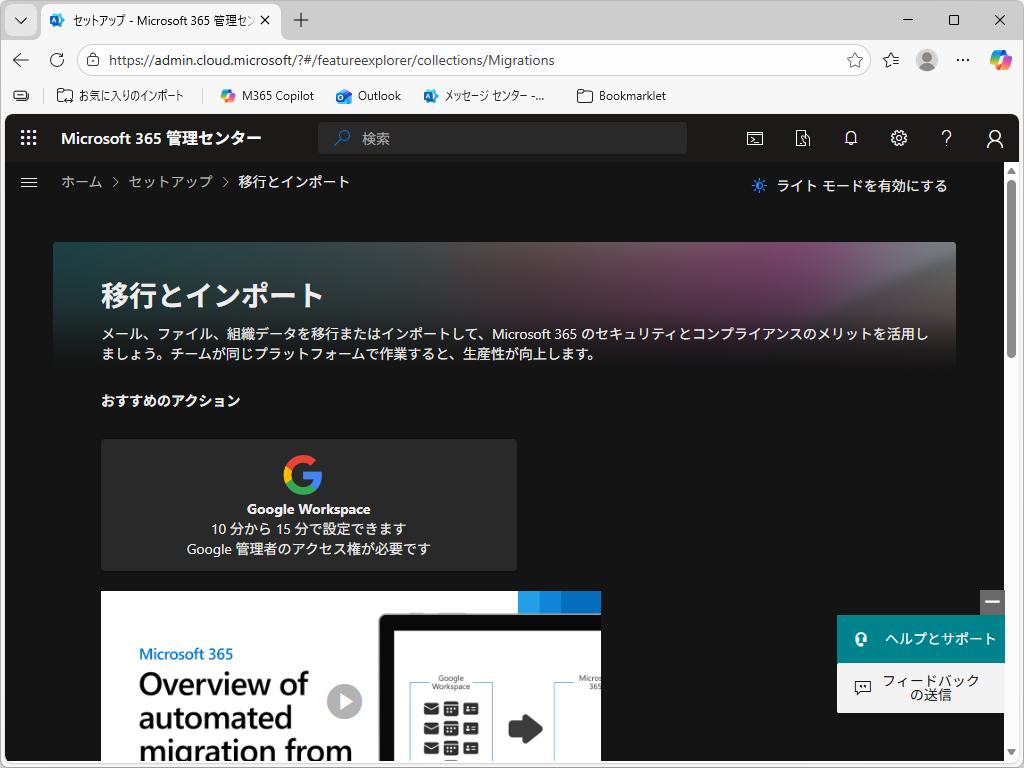Open the Google Workspace migration card
This screenshot has width=1024, height=768.
coord(308,505)
